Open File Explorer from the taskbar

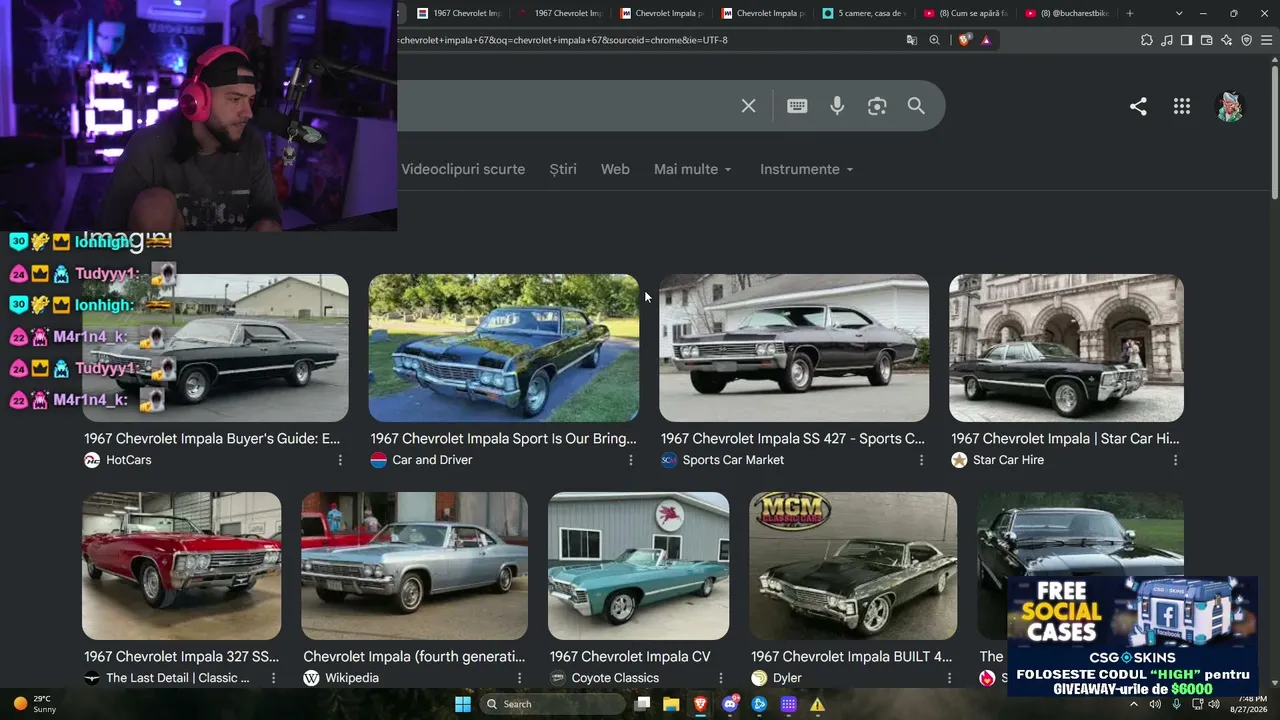[x=671, y=704]
